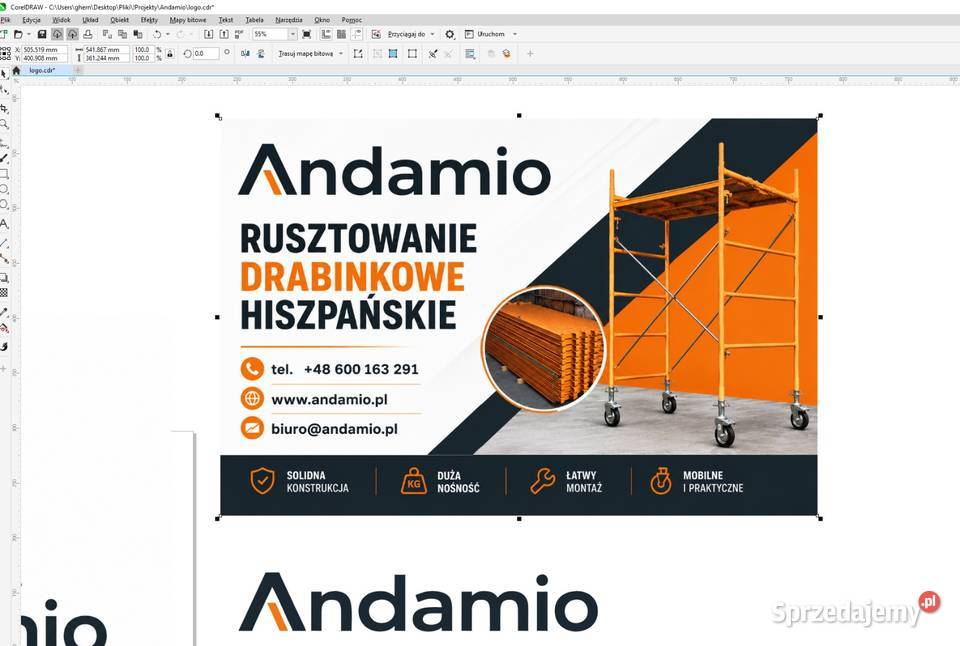The width and height of the screenshot is (960, 646).
Task: Open the Plik menu
Action: [6, 20]
